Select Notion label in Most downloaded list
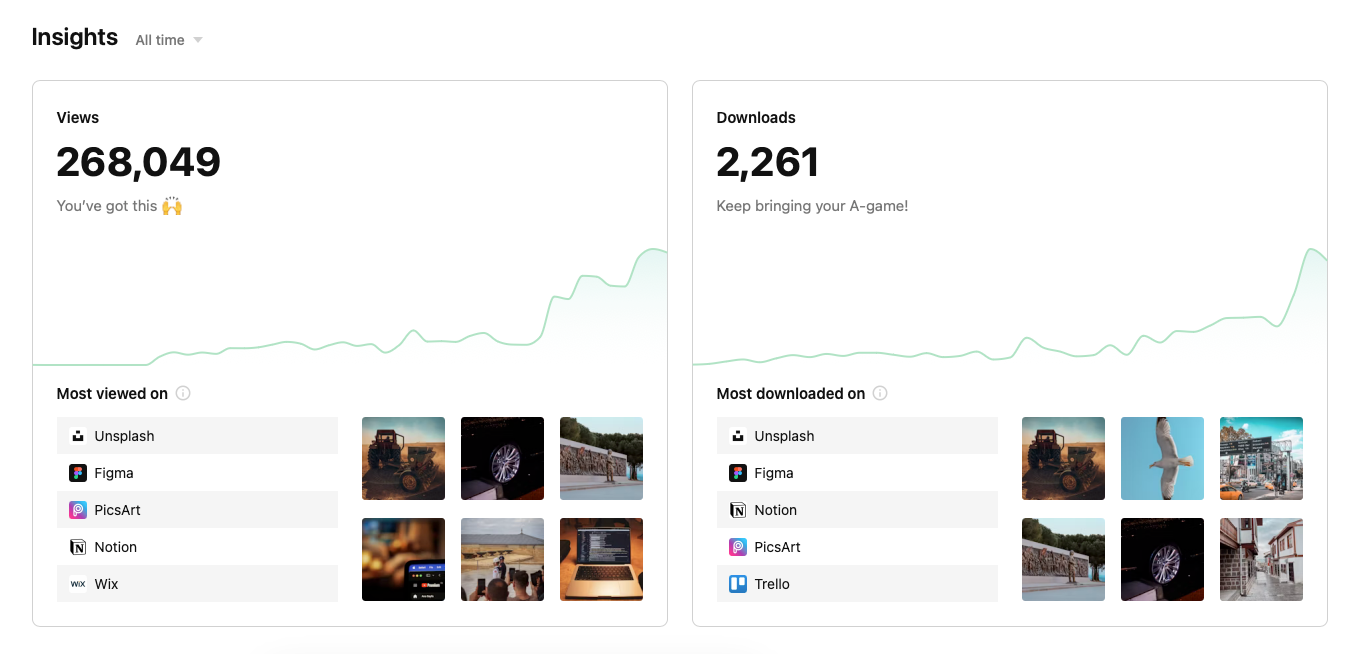Screen dimensions: 1367x654 tap(776, 510)
